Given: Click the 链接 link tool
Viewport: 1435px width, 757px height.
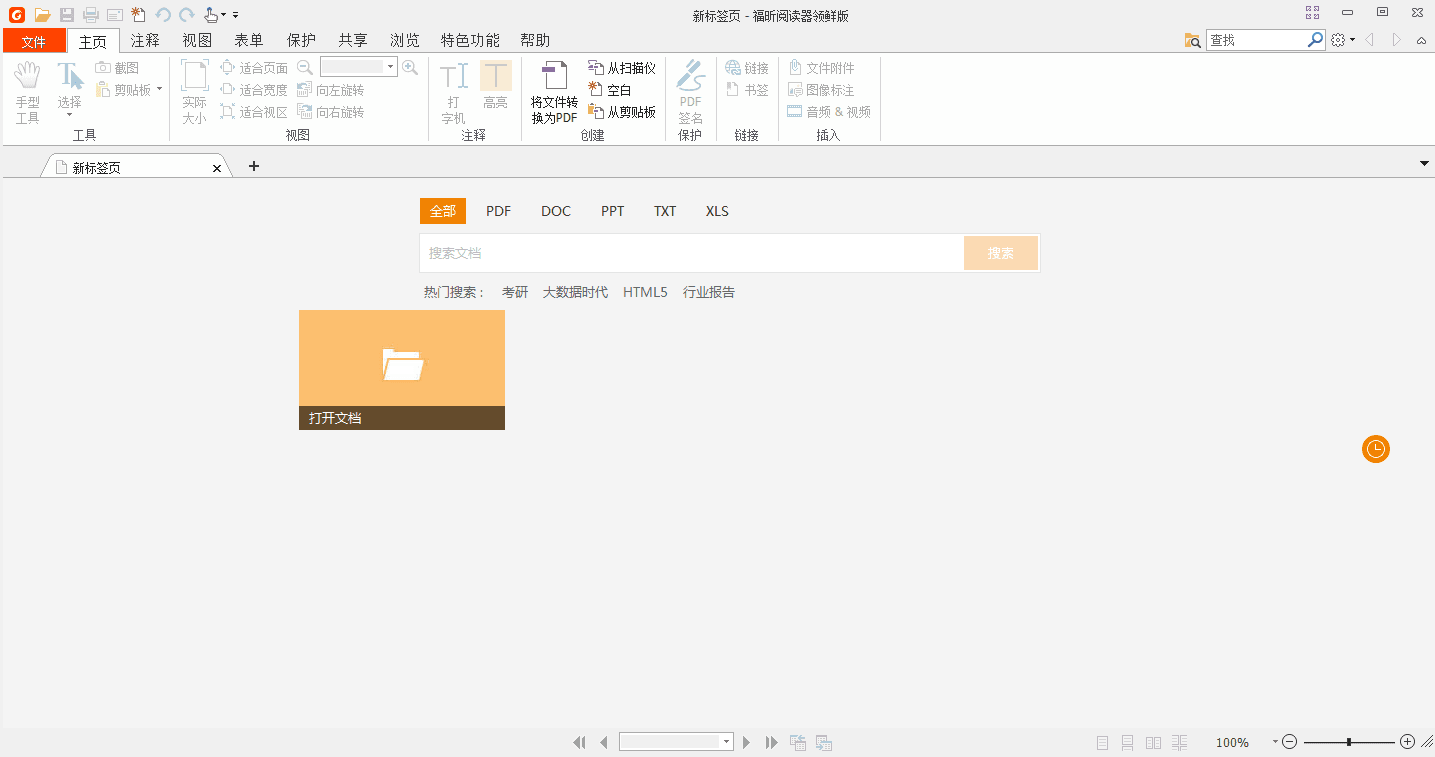Looking at the screenshot, I should point(747,68).
